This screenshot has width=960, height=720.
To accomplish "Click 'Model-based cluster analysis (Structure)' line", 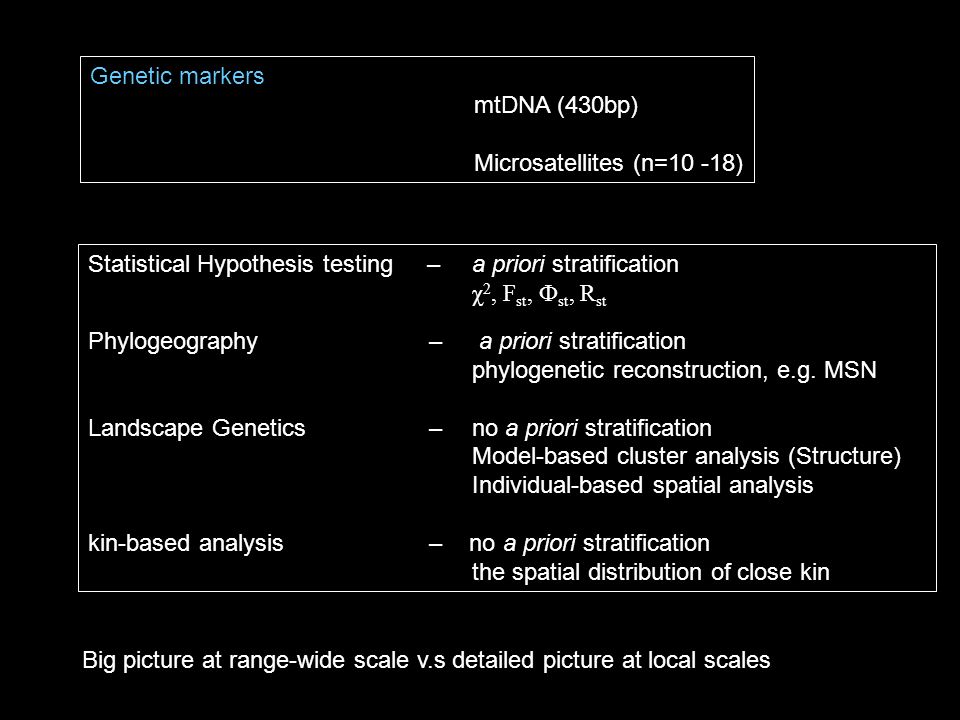I will point(686,456).
